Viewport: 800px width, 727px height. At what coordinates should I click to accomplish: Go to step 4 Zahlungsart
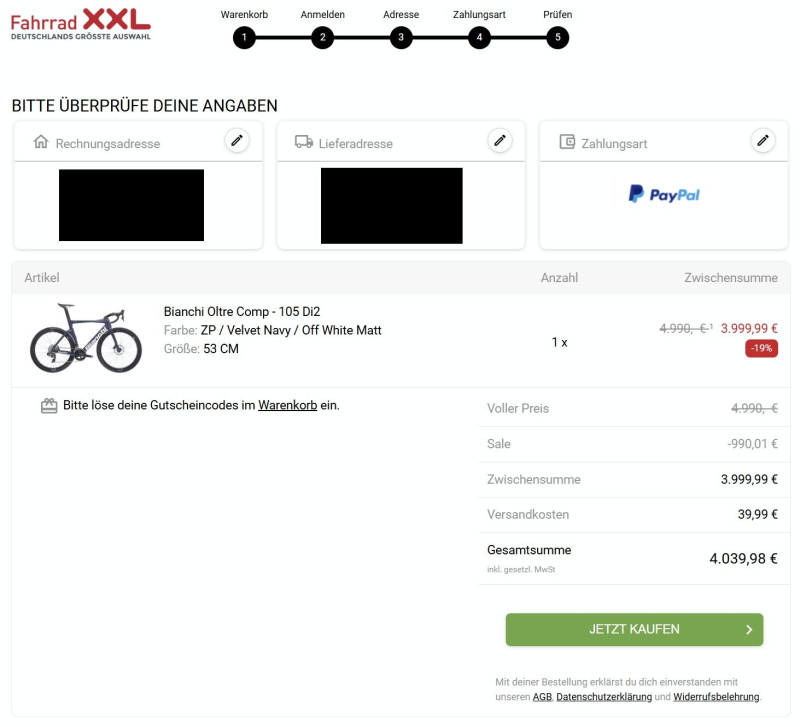click(479, 37)
